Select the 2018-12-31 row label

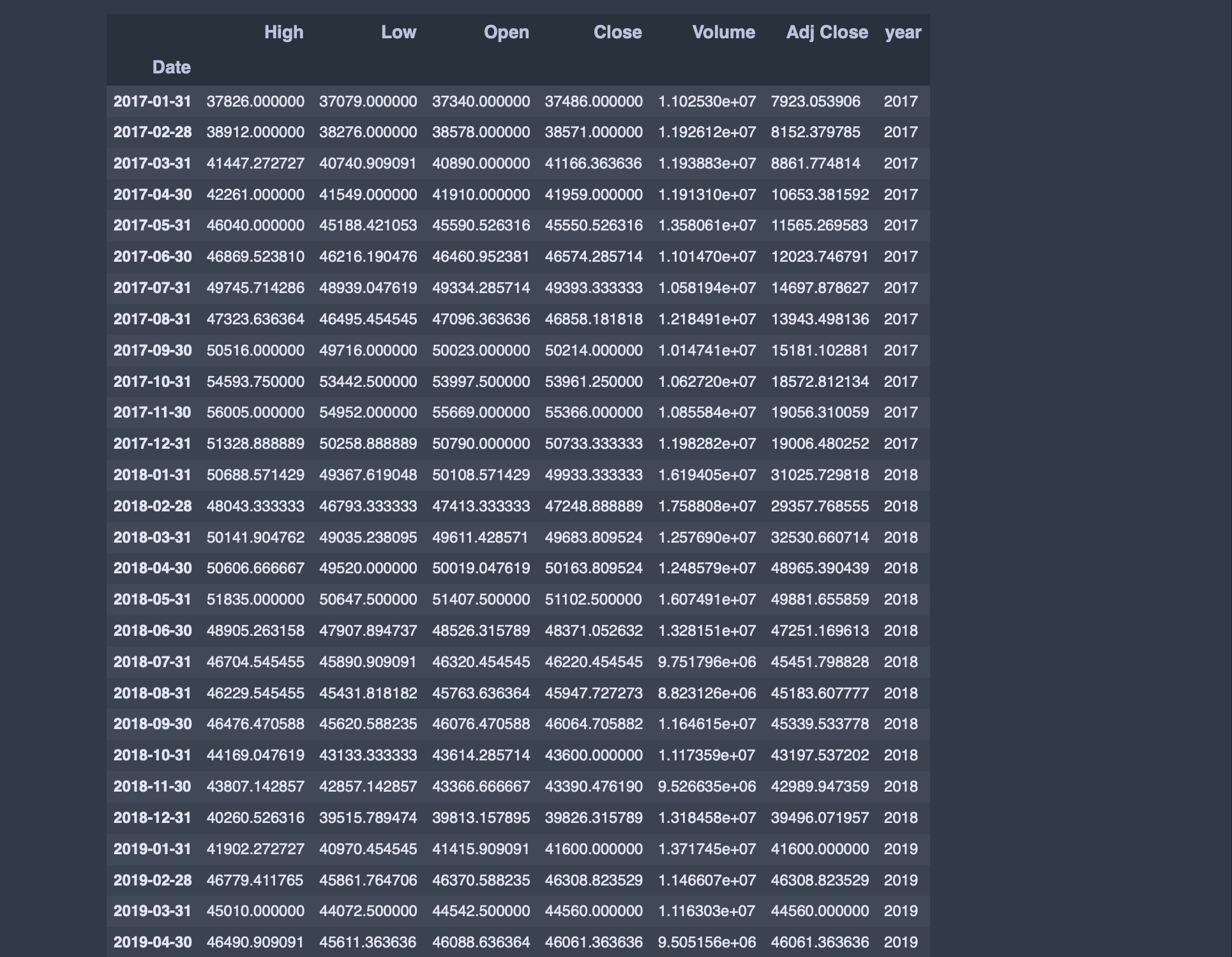152,818
